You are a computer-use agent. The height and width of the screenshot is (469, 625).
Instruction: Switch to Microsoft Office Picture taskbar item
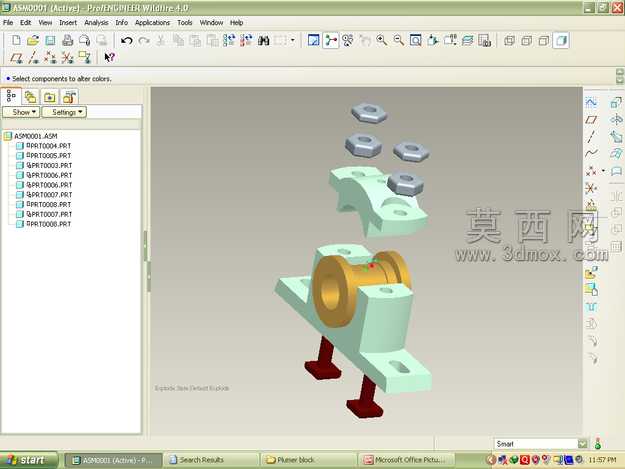406,460
